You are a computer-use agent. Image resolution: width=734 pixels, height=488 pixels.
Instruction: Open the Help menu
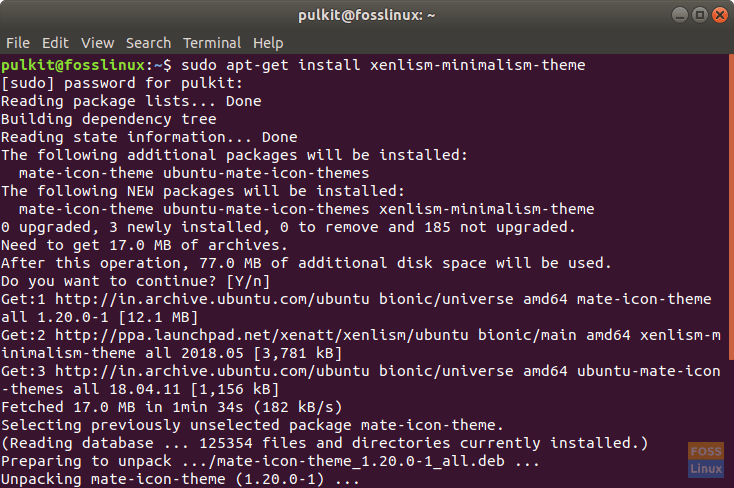268,43
